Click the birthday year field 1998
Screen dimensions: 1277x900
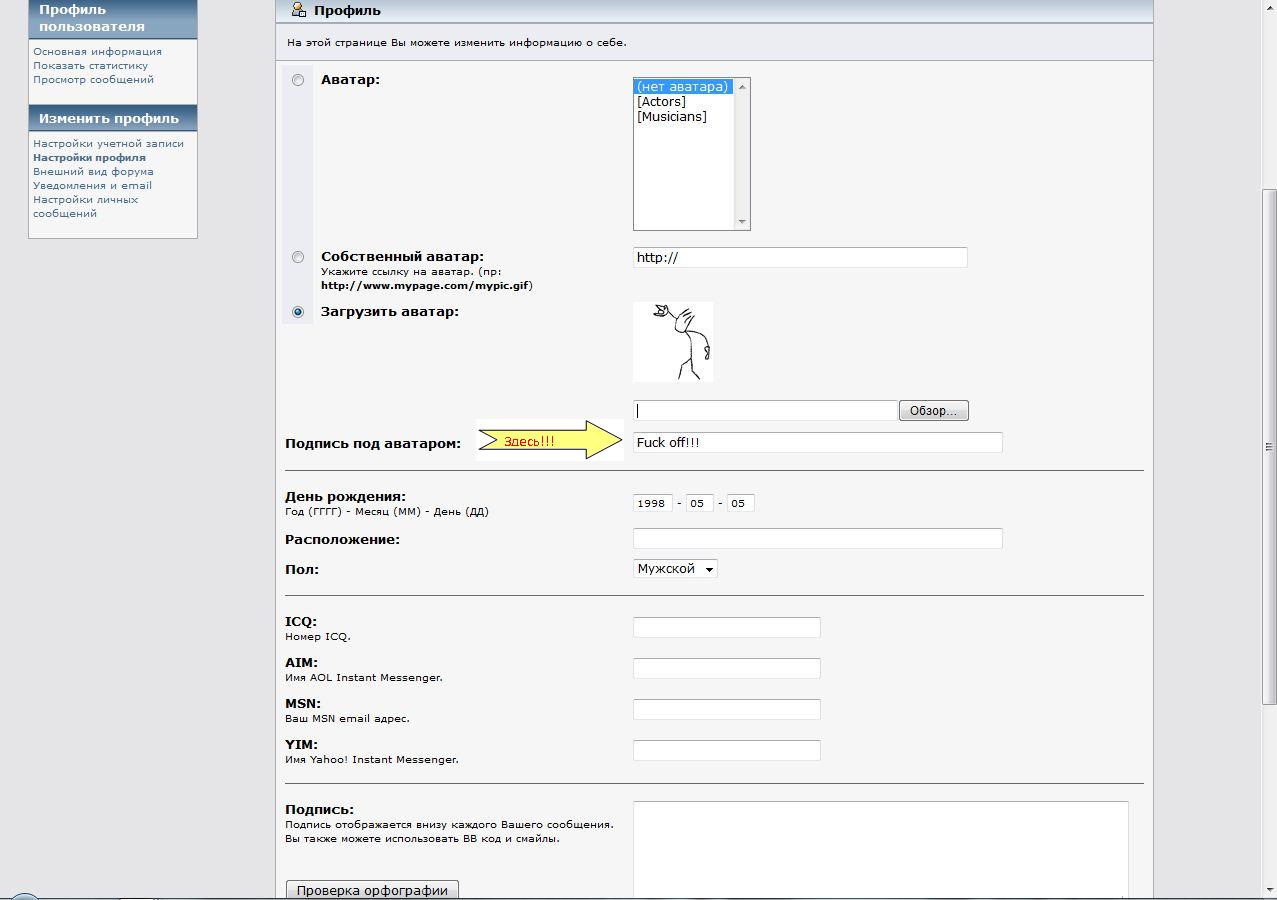click(x=653, y=503)
